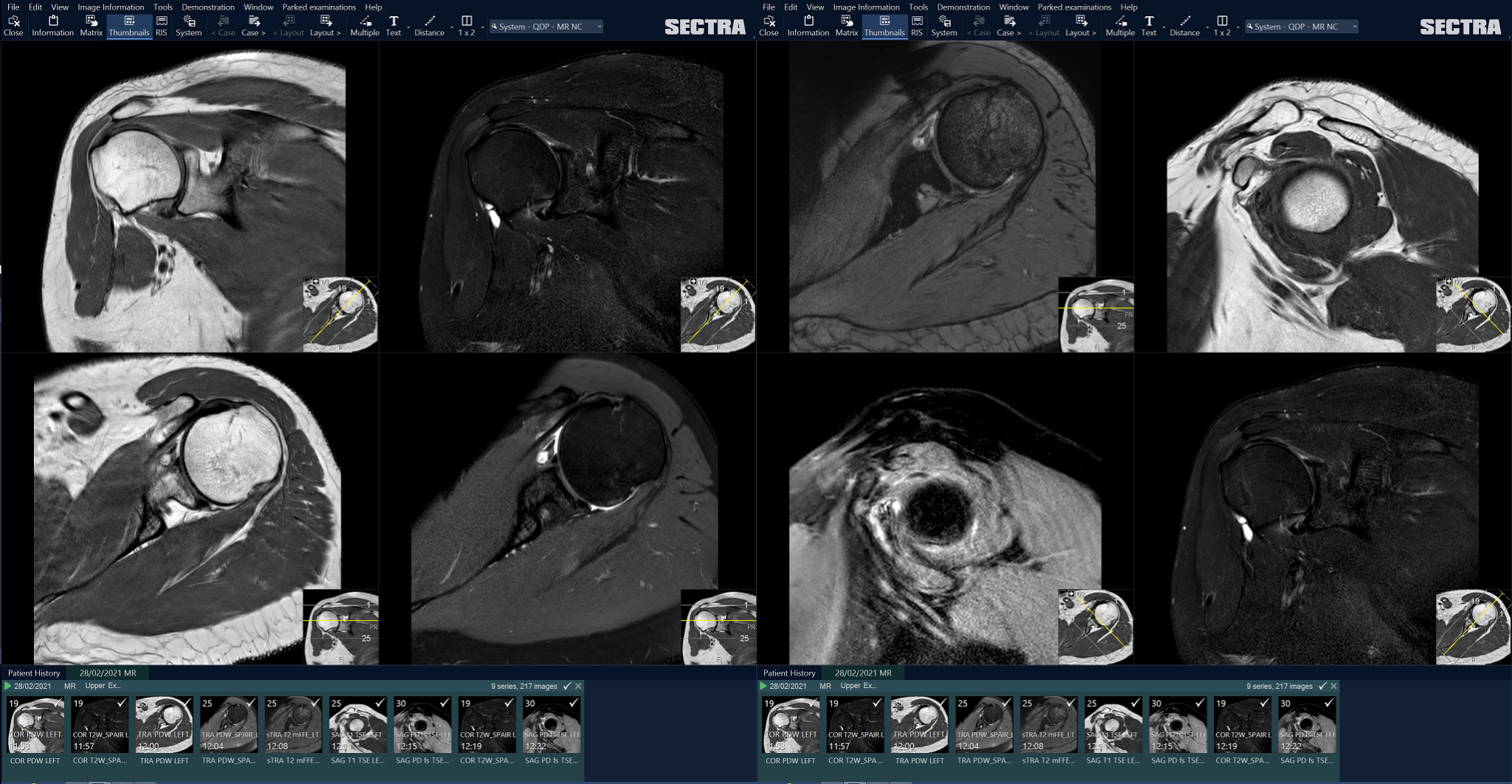Open the Information panel icon

click(x=52, y=24)
